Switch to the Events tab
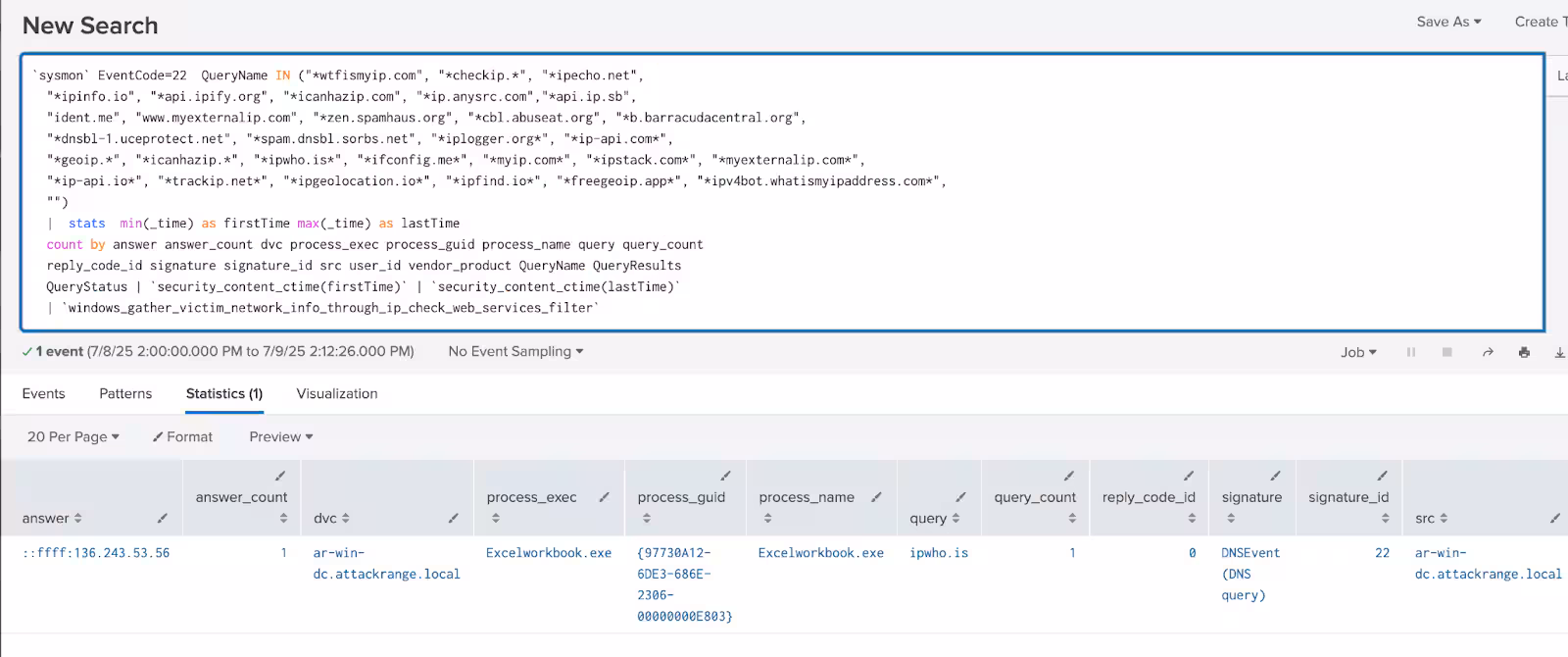The height and width of the screenshot is (657, 1568). [x=44, y=393]
